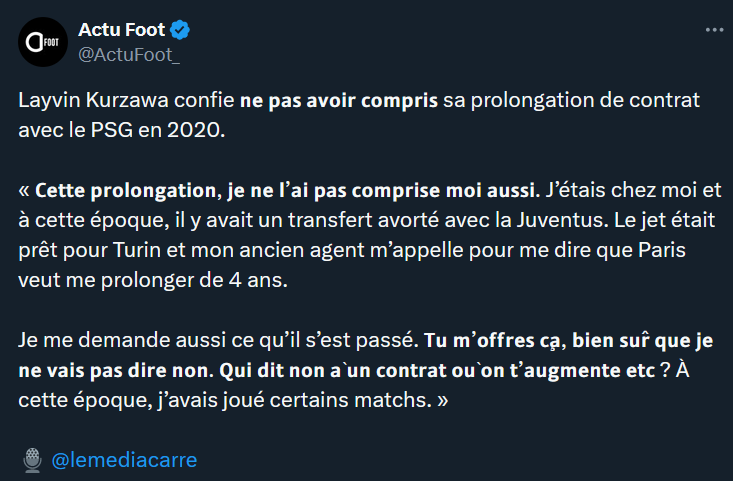
Task: Open the @lemediacarre mention link
Action: pyautogui.click(x=124, y=460)
